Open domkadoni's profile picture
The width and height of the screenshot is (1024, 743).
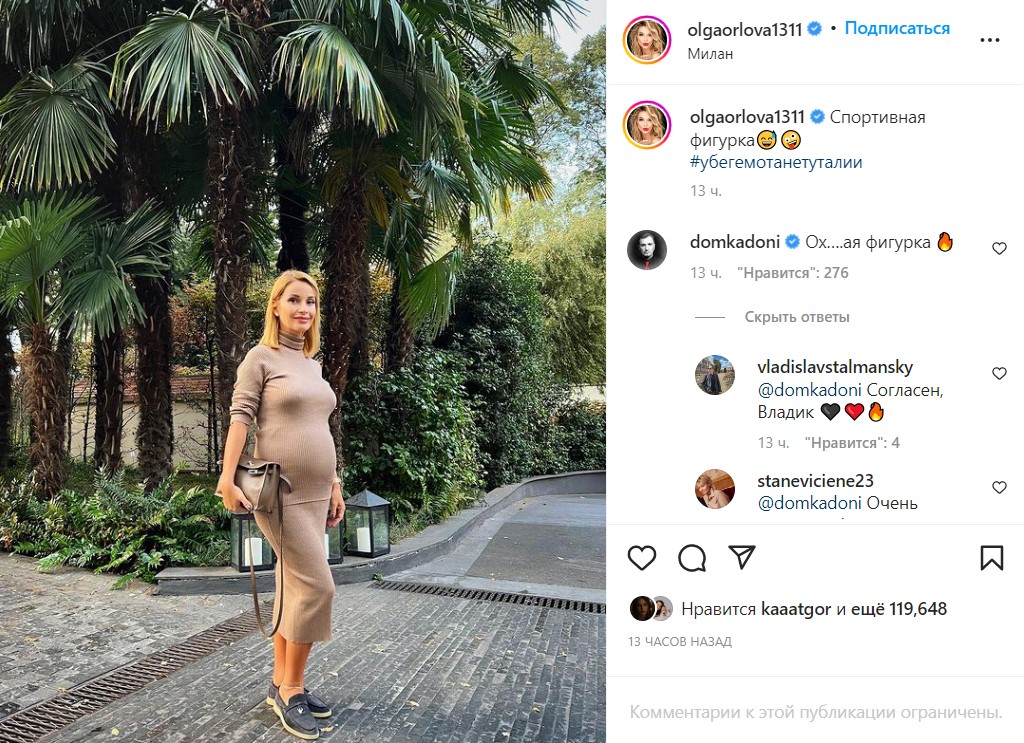coord(647,249)
